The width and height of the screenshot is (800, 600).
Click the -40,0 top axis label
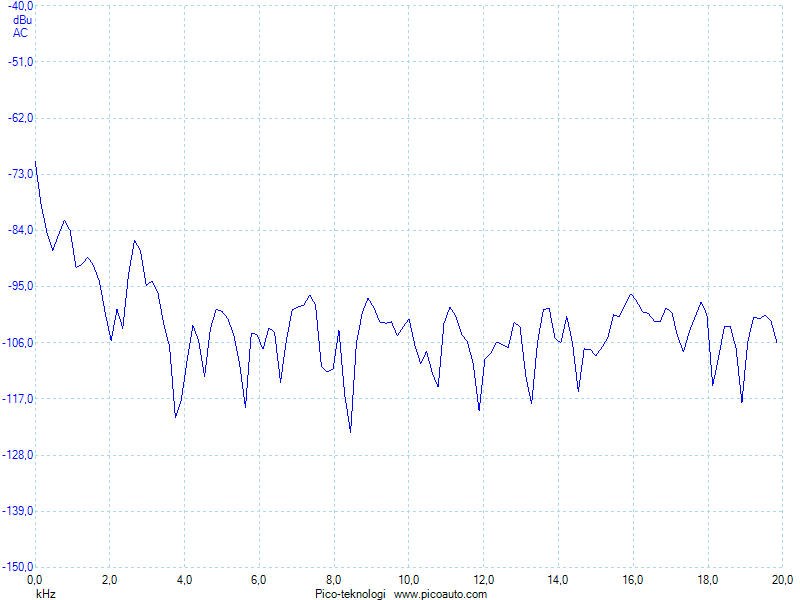20,6
